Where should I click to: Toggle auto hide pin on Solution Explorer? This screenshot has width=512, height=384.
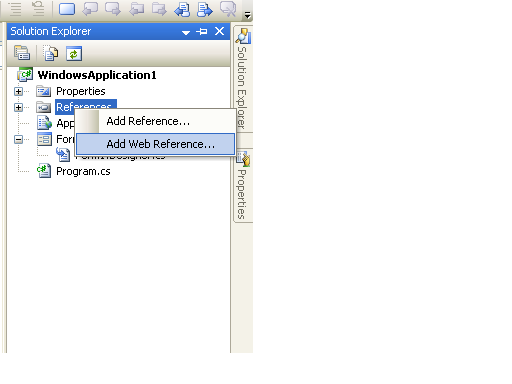pos(202,31)
